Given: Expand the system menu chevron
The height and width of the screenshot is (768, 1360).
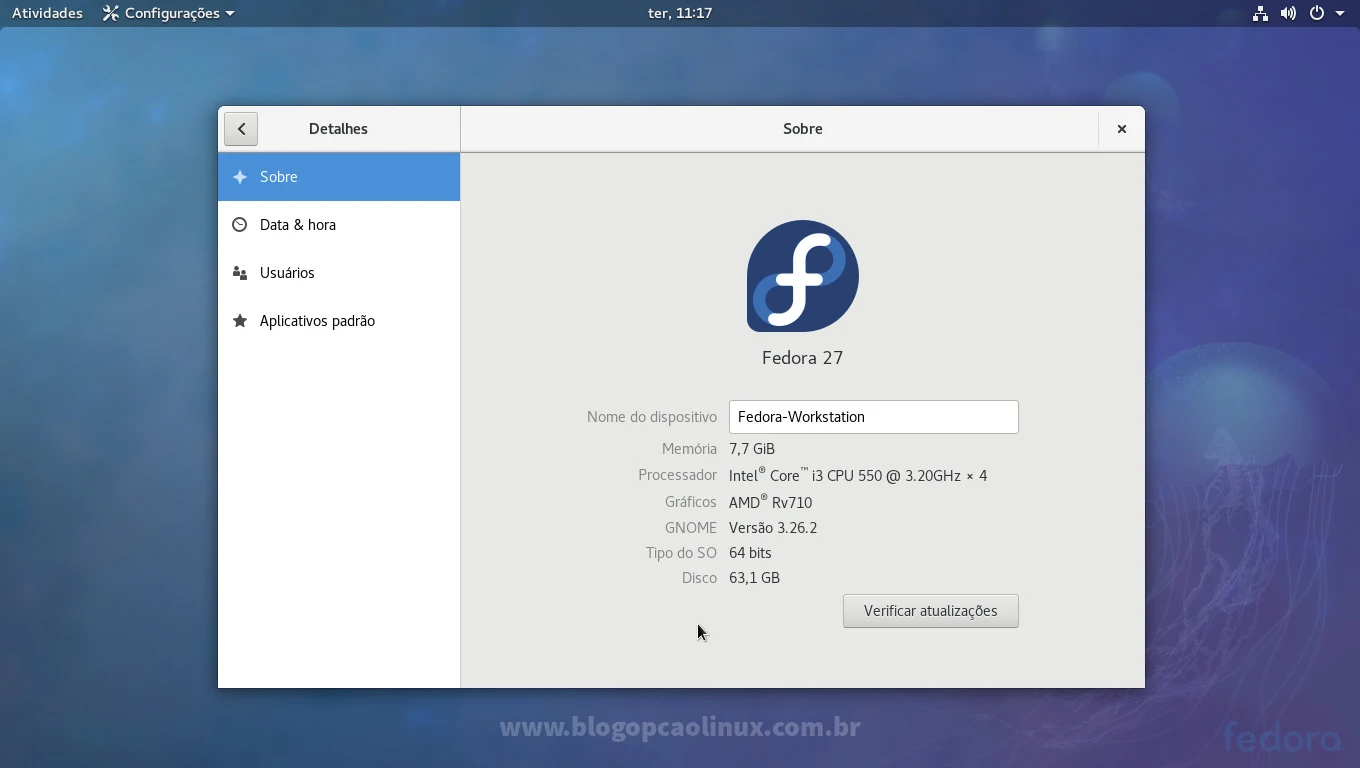Looking at the screenshot, I should point(1341,13).
